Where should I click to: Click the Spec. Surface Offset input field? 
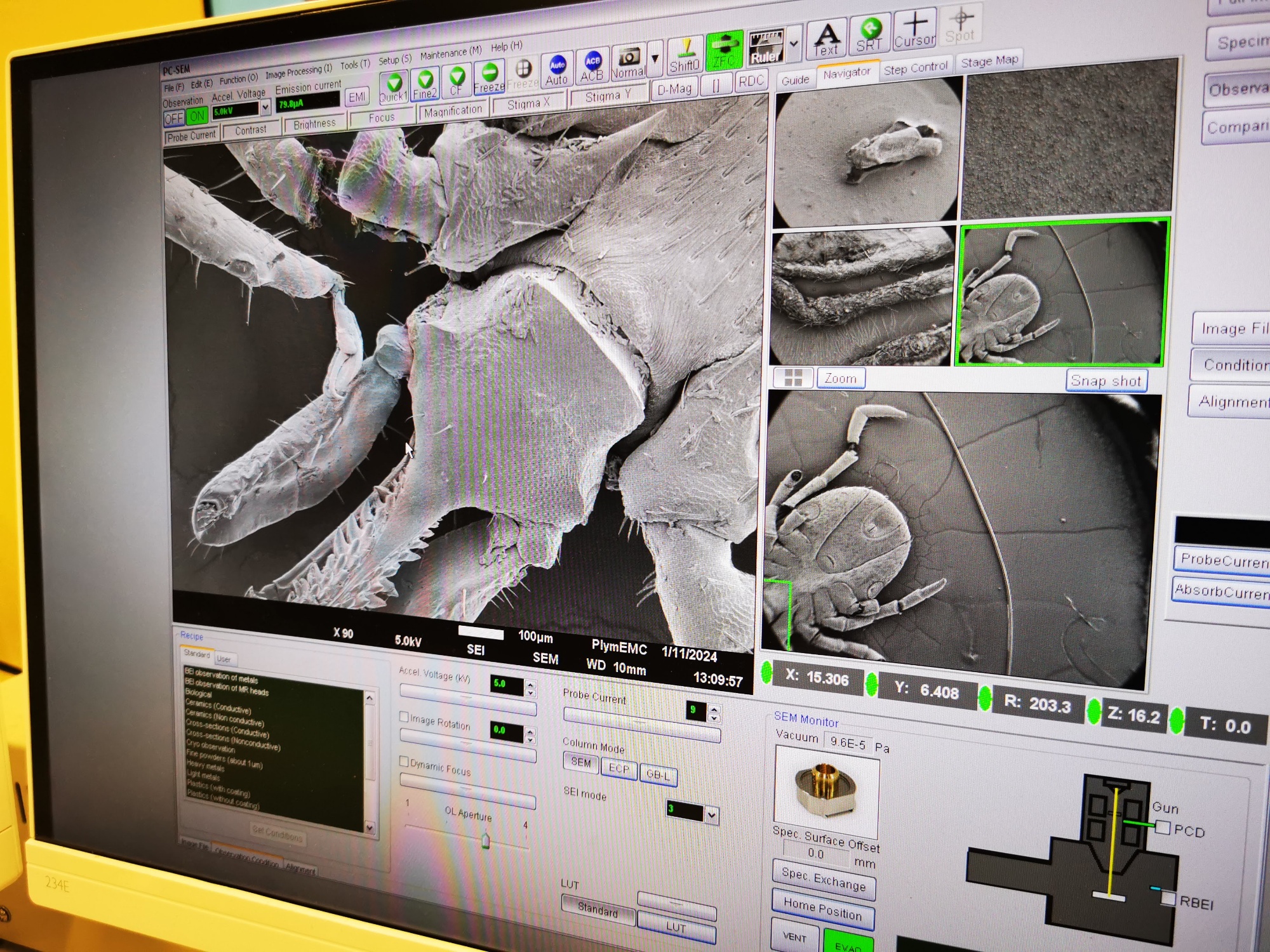[817, 854]
